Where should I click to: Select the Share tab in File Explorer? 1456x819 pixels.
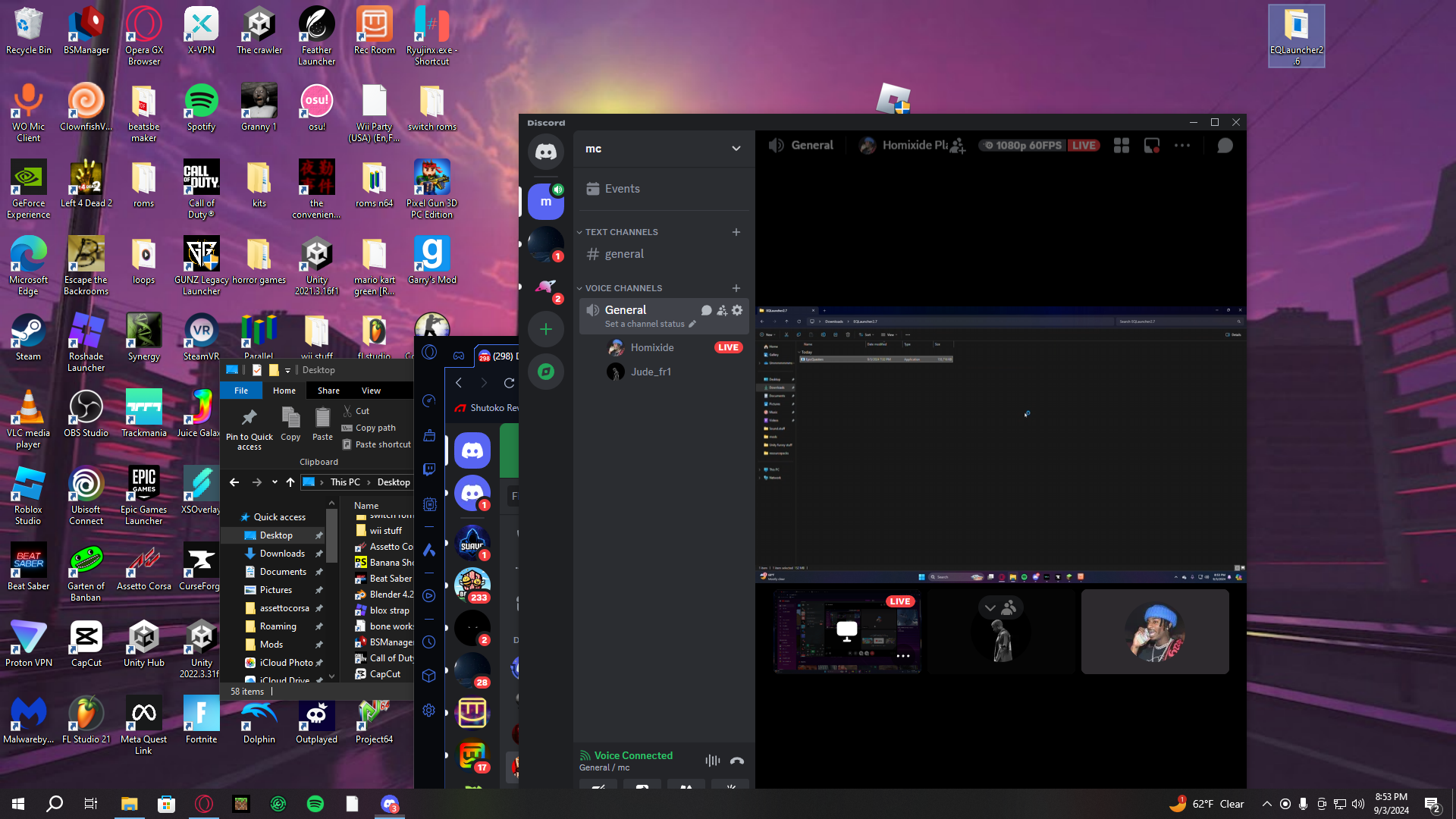(x=328, y=391)
